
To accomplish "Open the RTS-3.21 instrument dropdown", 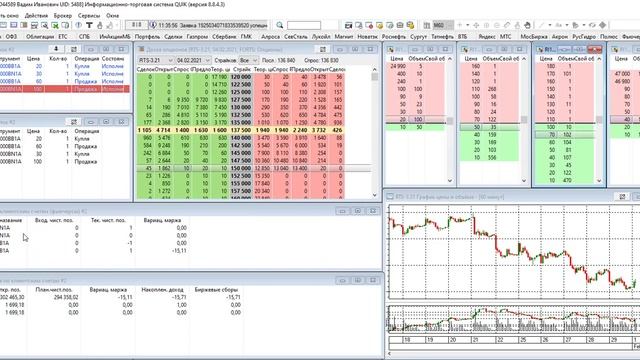I will 155,60.
